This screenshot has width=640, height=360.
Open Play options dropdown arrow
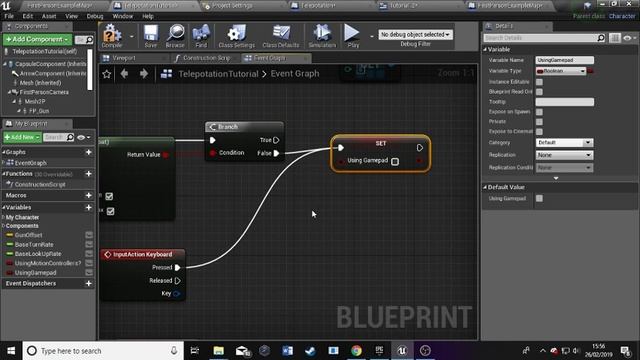(371, 36)
